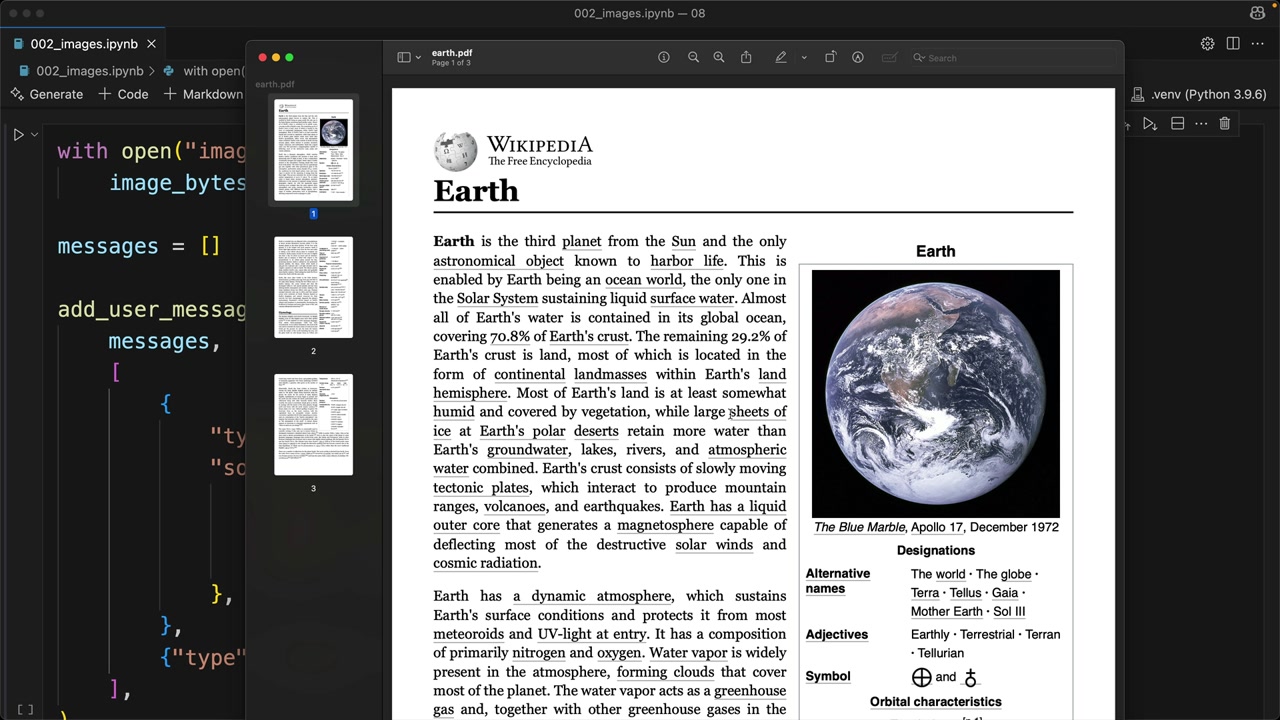Open the Share menu in Preview
The image size is (1280, 720).
tap(746, 58)
